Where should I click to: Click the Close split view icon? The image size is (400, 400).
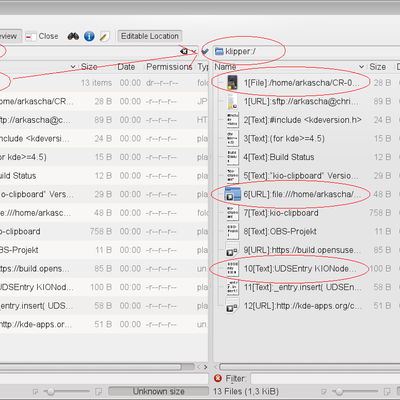[x=31, y=36]
